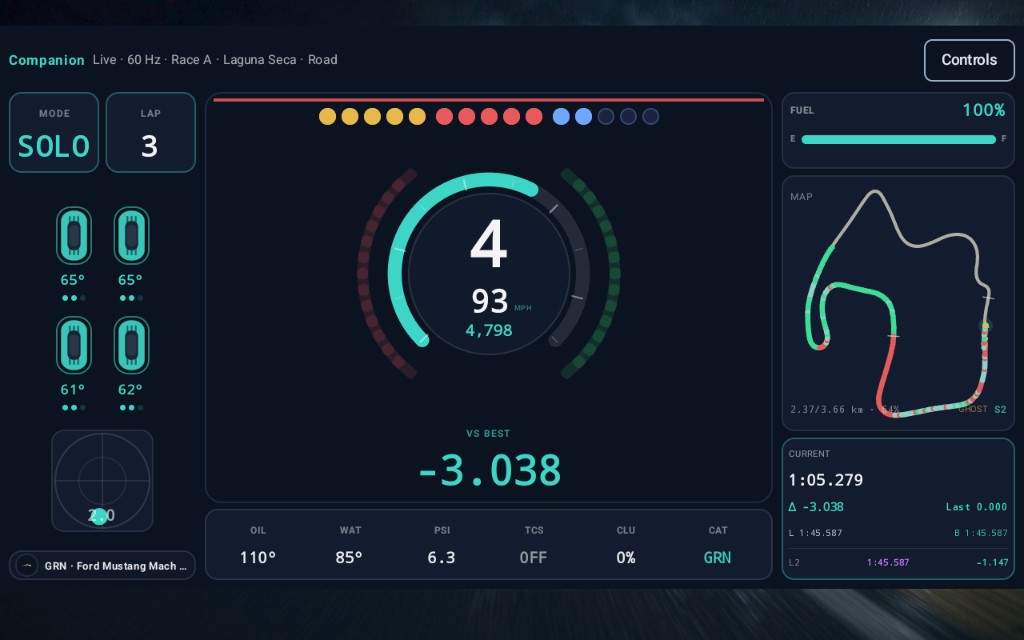Click the Companion app title

(46, 60)
